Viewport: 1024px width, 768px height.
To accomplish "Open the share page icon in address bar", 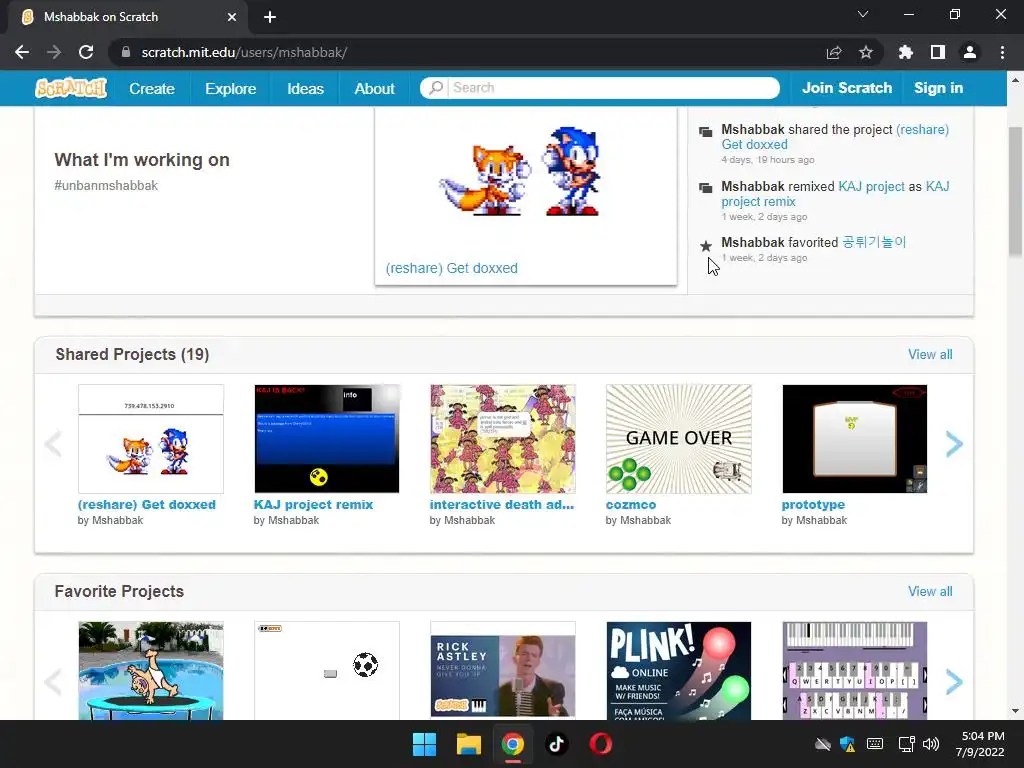I will click(x=834, y=52).
